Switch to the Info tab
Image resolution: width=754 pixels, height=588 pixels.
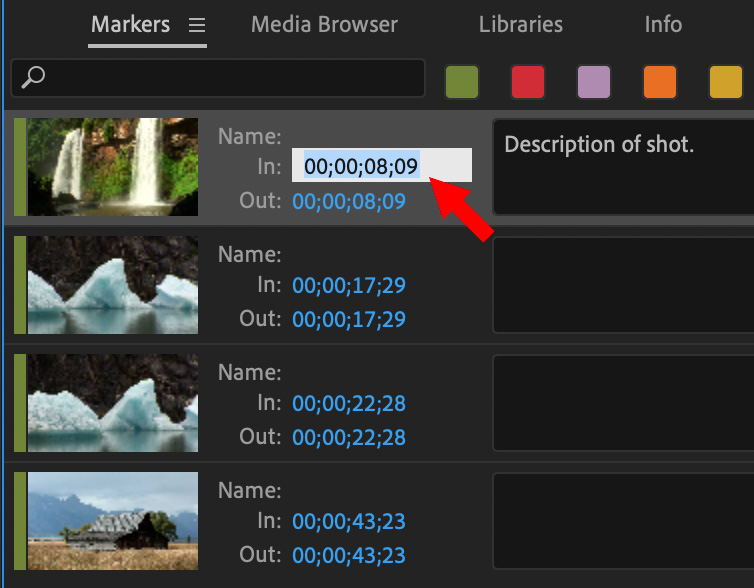[663, 25]
